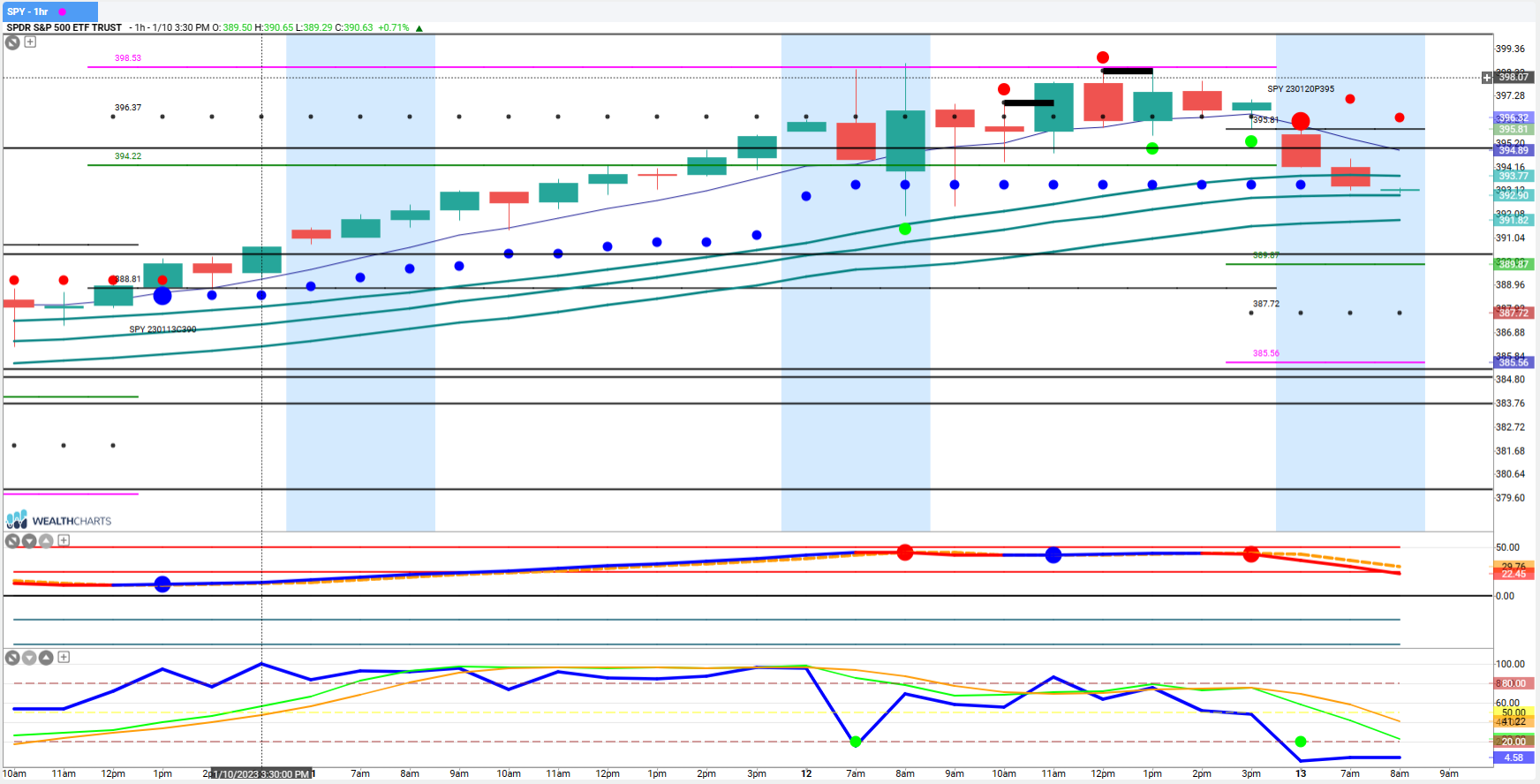
Task: Click the 392.90 teal axis tag
Action: (x=1514, y=195)
